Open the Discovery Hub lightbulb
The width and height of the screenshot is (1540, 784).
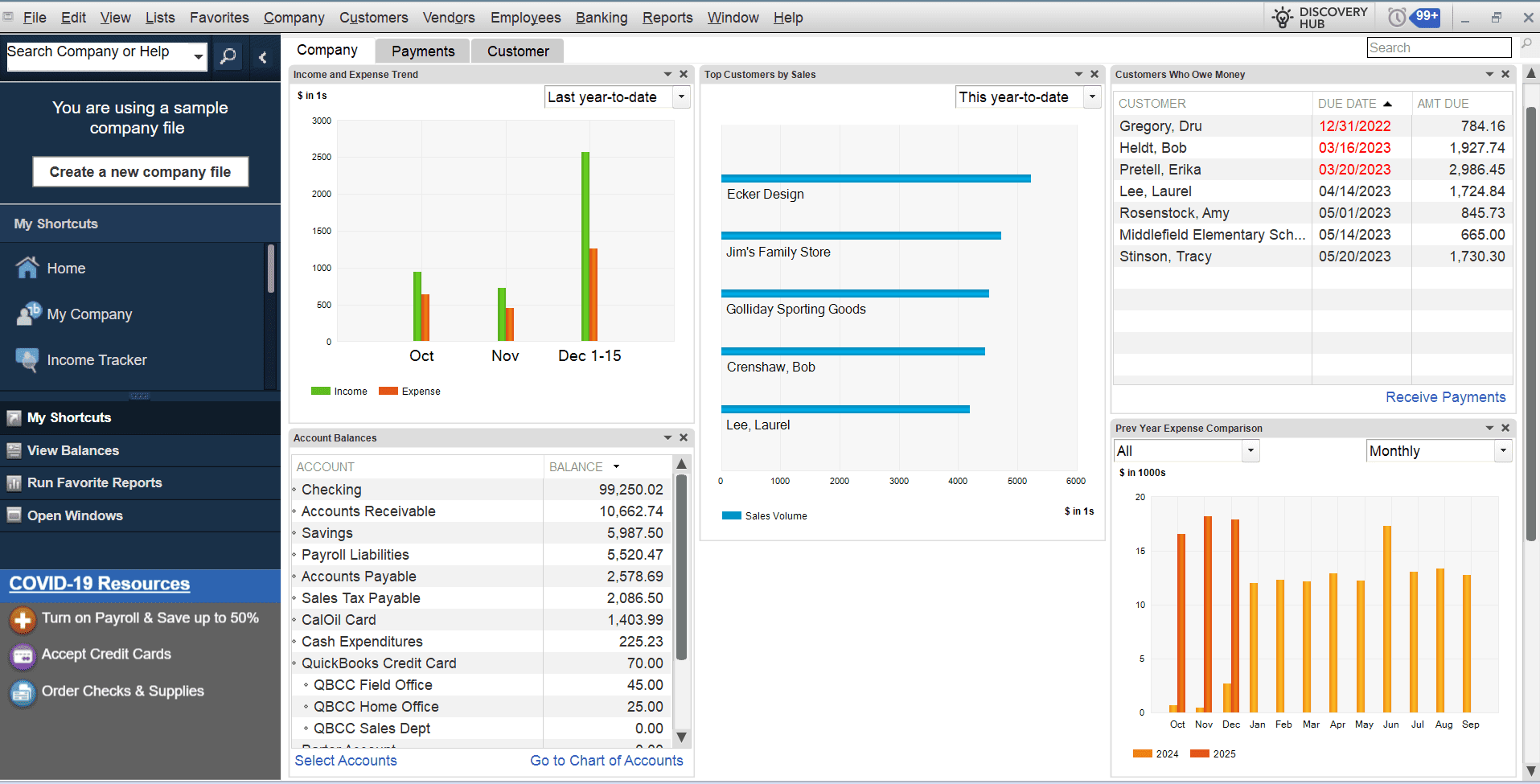[1282, 17]
